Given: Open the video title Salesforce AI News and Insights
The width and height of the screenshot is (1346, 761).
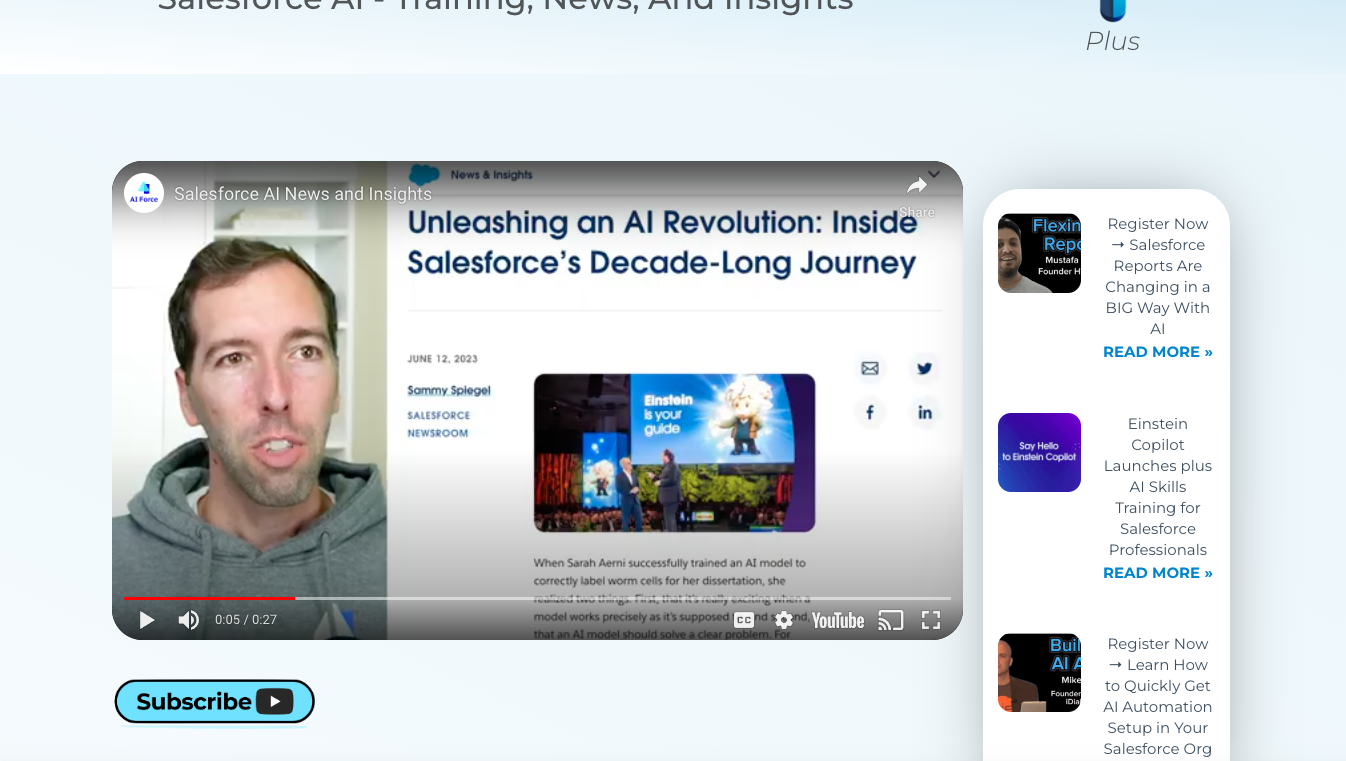Looking at the screenshot, I should tap(303, 194).
